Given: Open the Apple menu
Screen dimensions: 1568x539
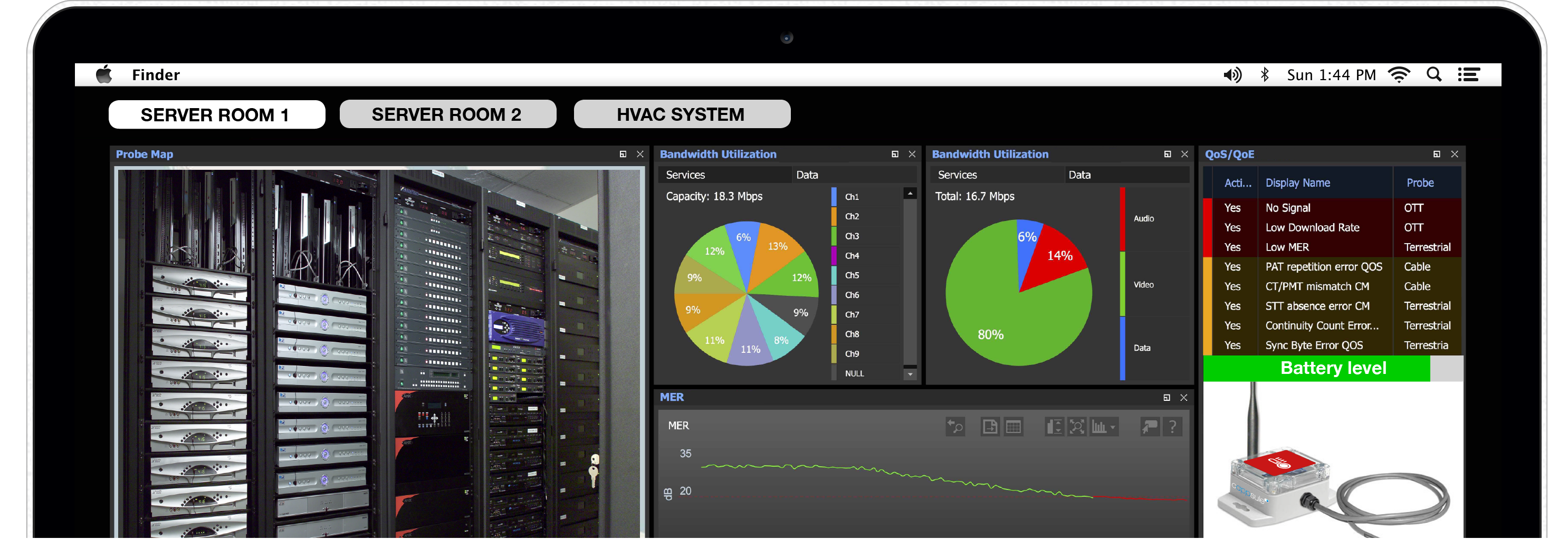Looking at the screenshot, I should click(x=104, y=74).
